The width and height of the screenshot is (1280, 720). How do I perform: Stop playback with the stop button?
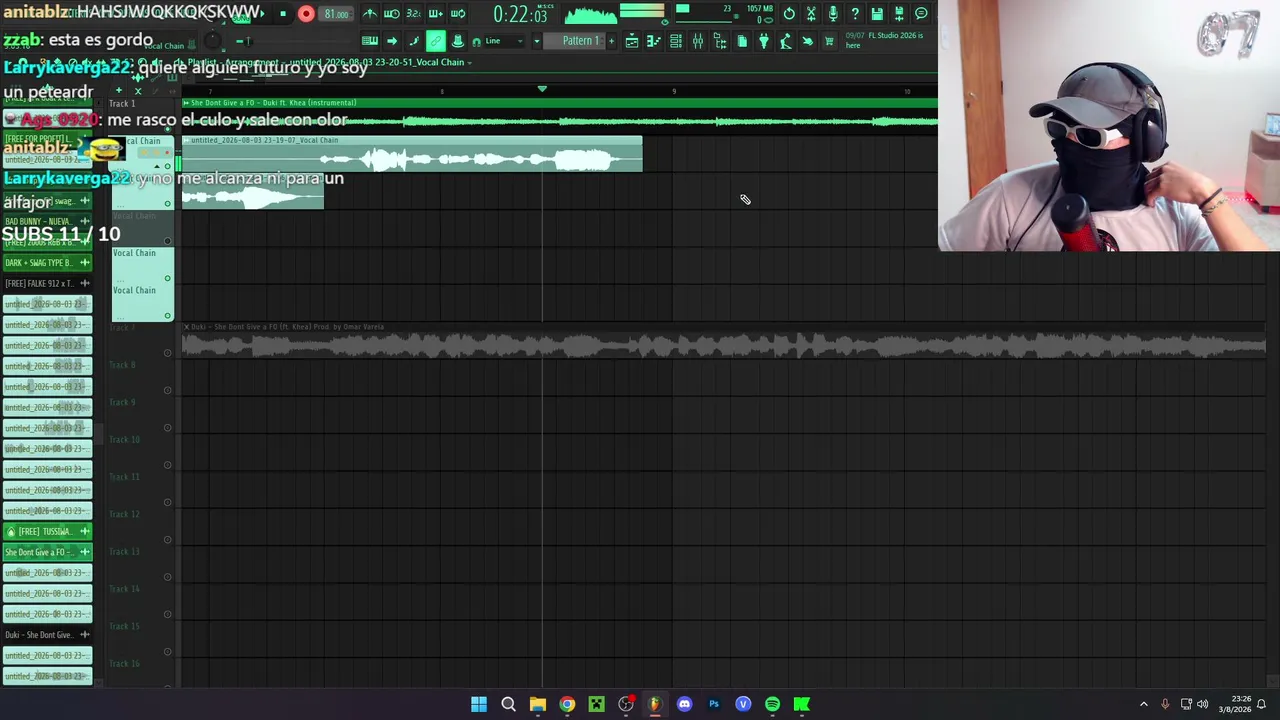(283, 14)
